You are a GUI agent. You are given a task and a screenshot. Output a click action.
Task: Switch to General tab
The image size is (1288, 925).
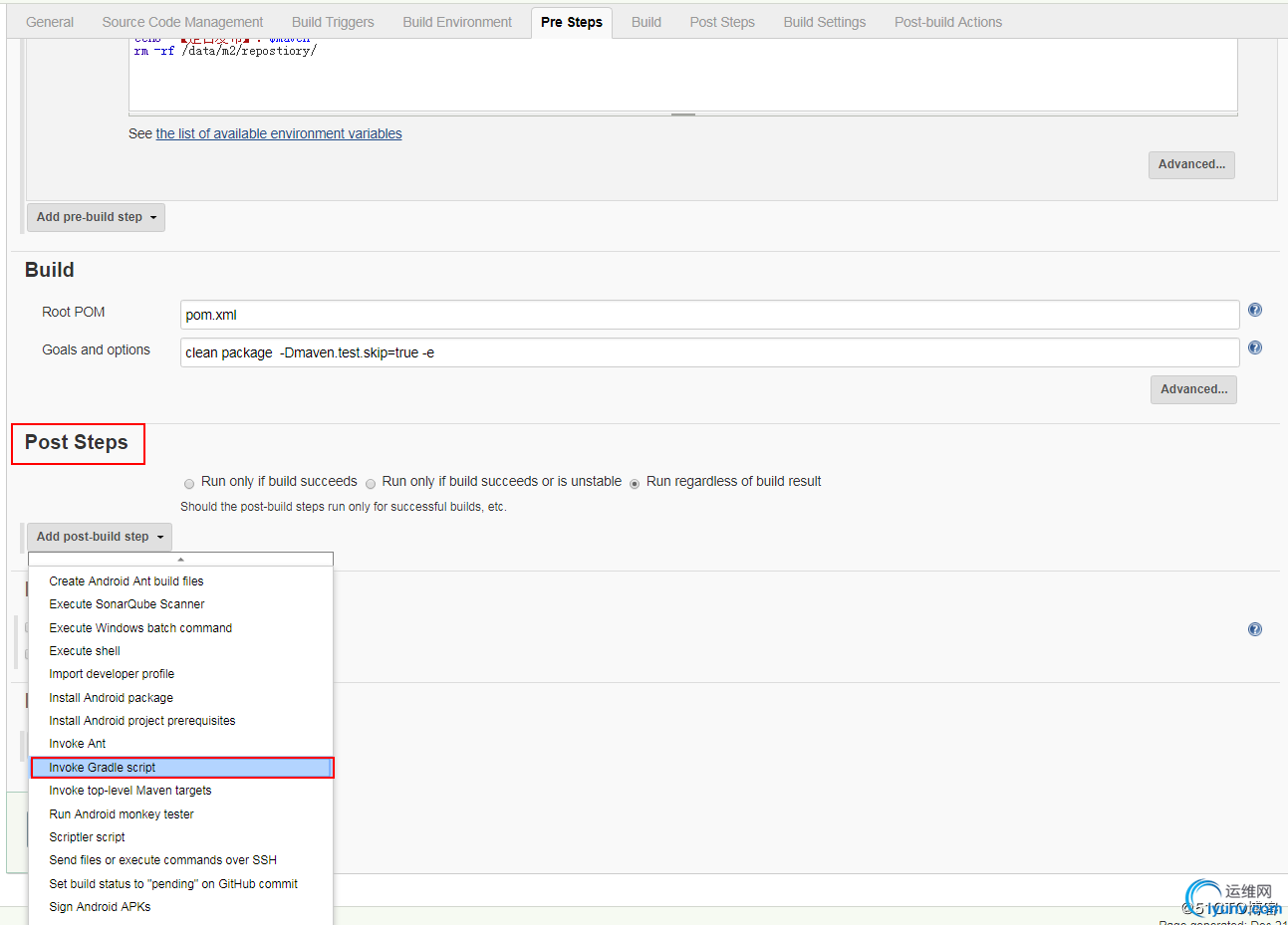click(50, 22)
